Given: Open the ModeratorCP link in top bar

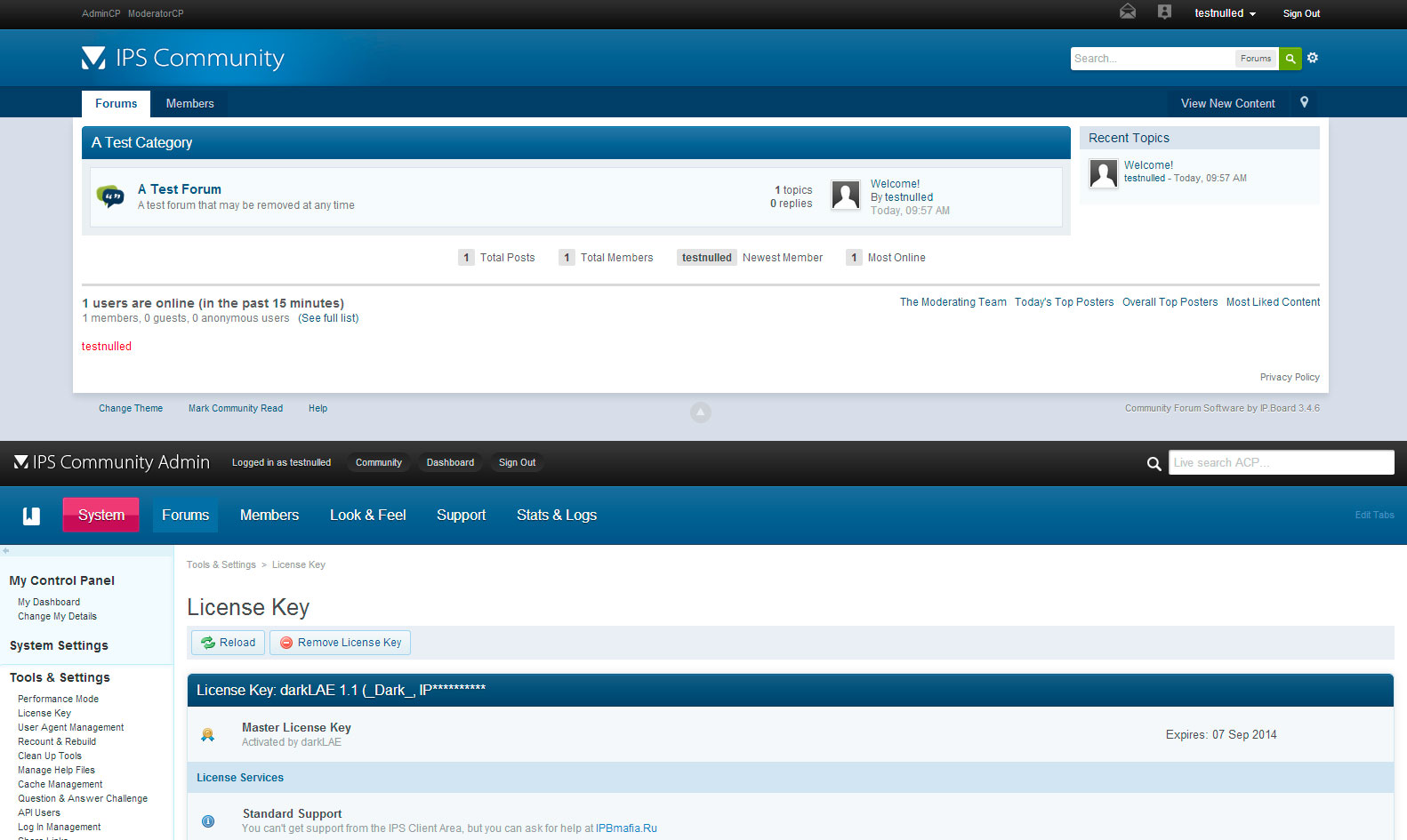Looking at the screenshot, I should [156, 13].
